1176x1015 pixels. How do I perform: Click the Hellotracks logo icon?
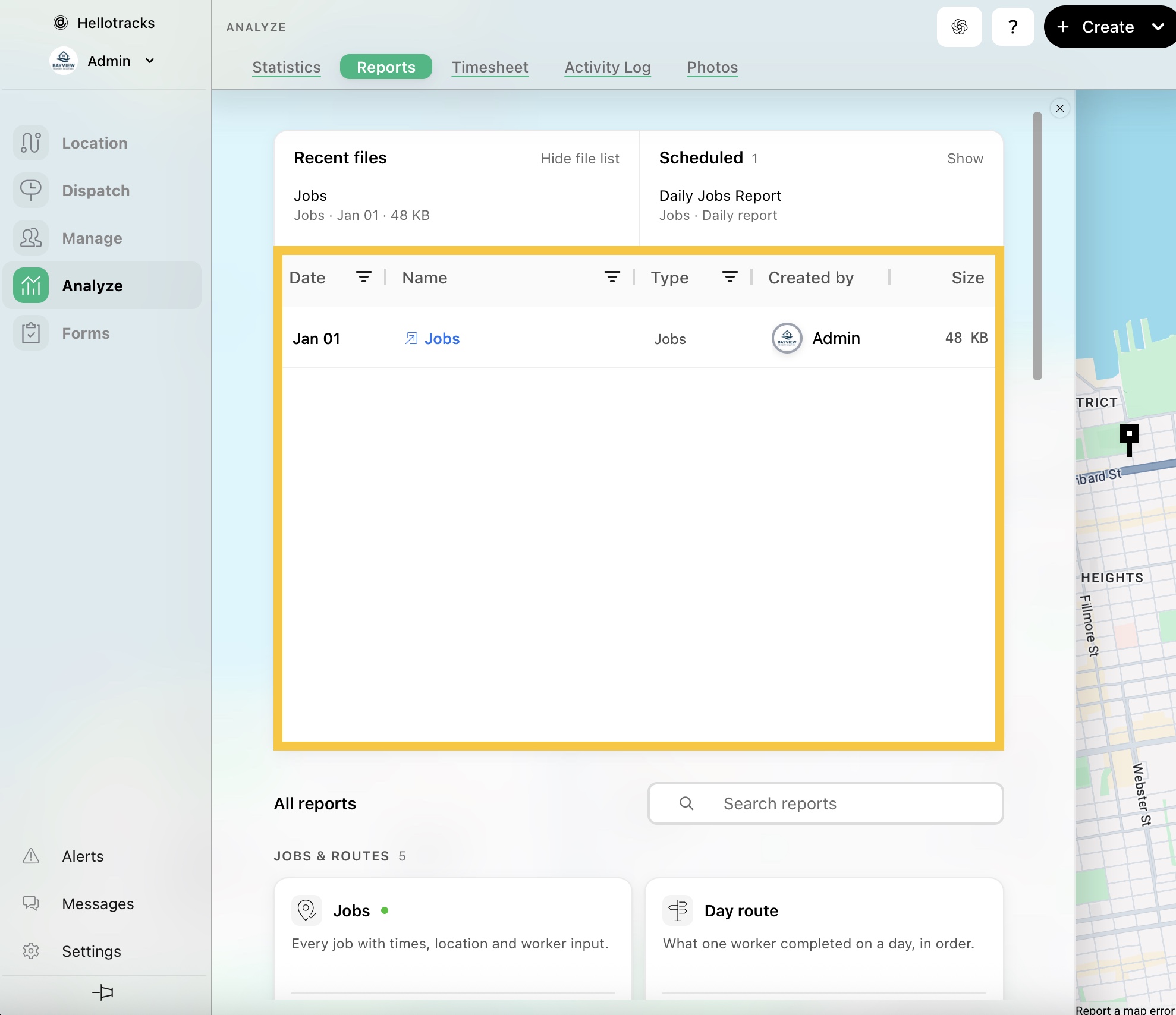coord(61,23)
